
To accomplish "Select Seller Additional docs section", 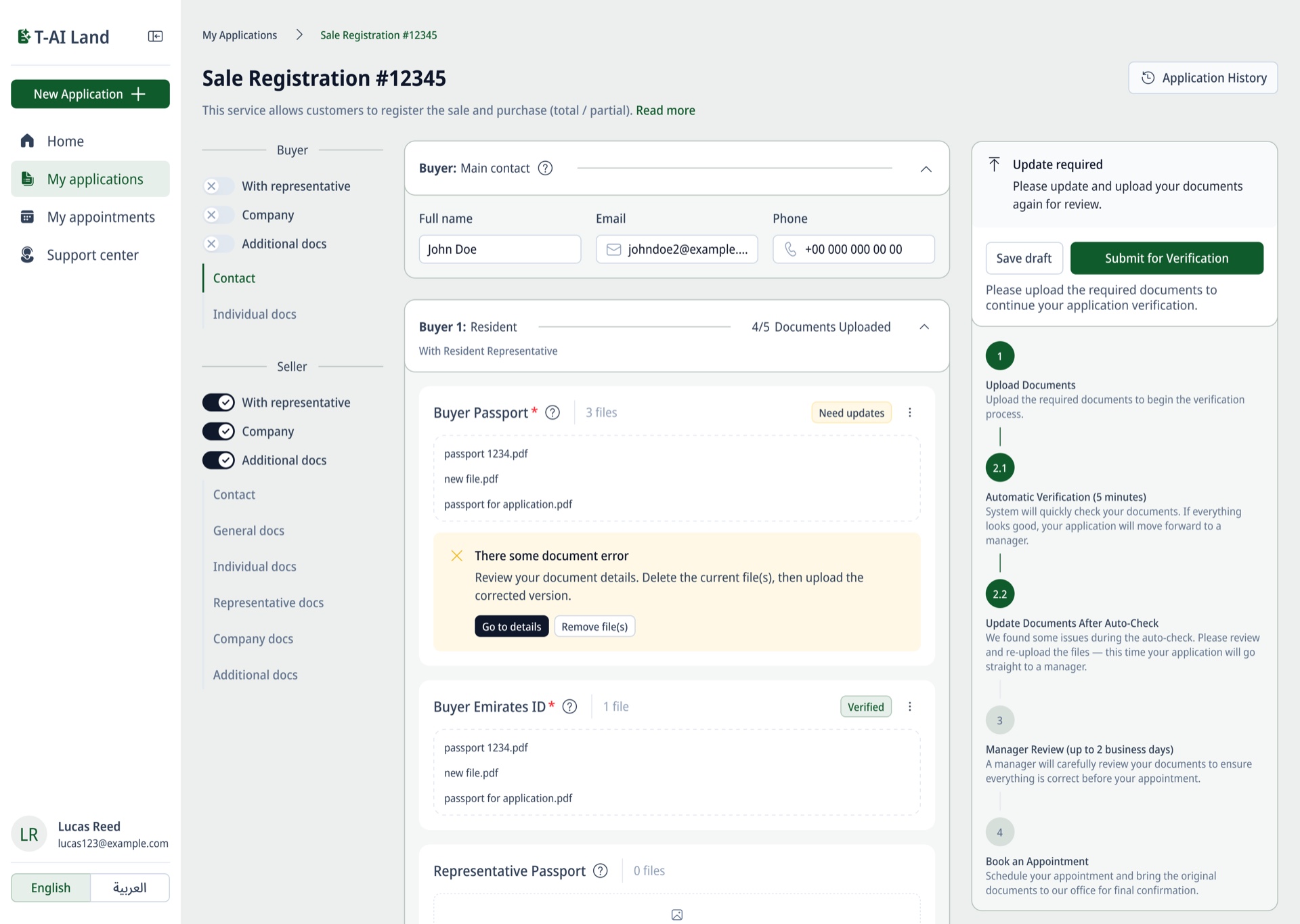I will (x=255, y=675).
